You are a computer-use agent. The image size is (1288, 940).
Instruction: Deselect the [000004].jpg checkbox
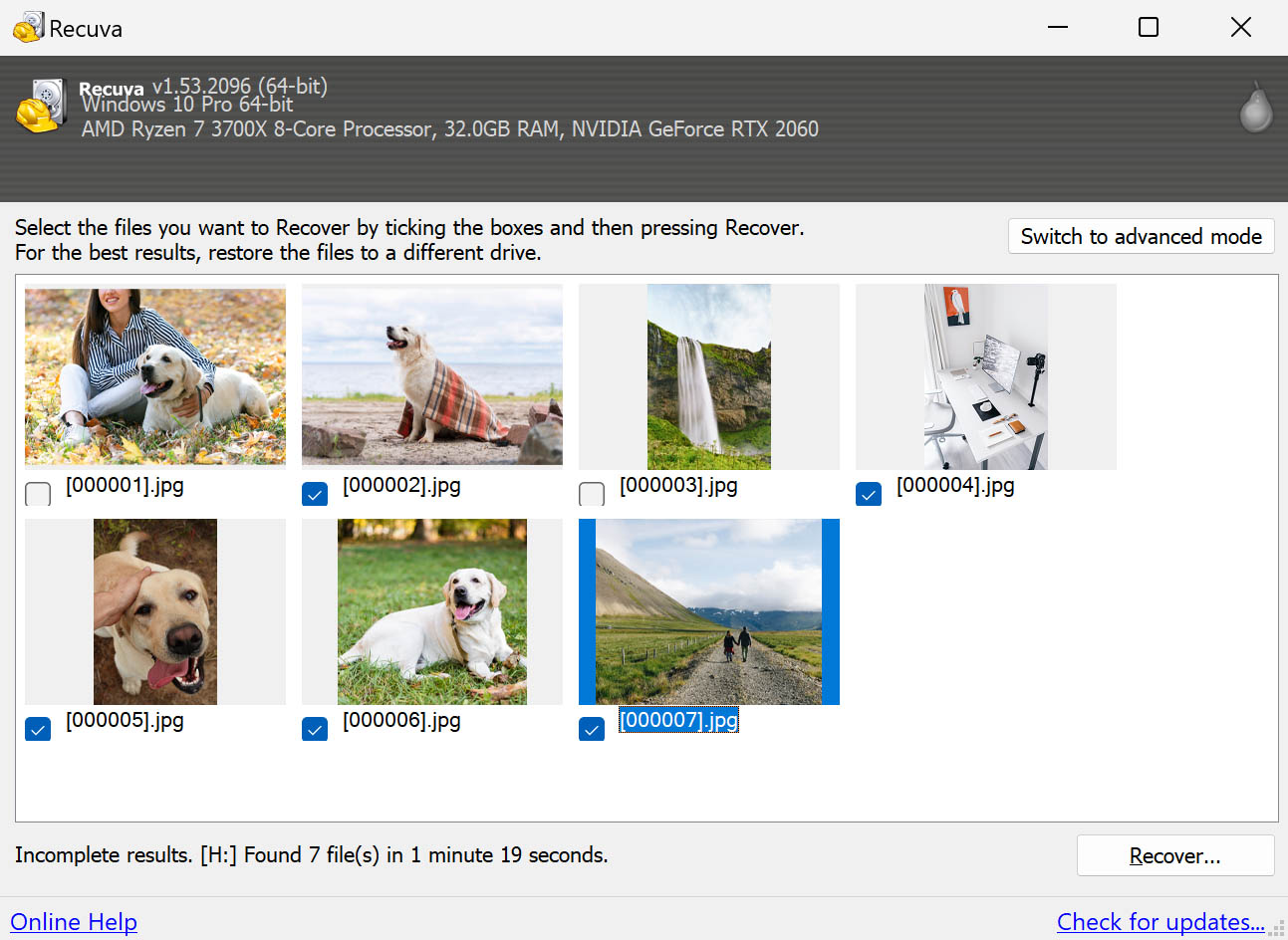click(868, 493)
